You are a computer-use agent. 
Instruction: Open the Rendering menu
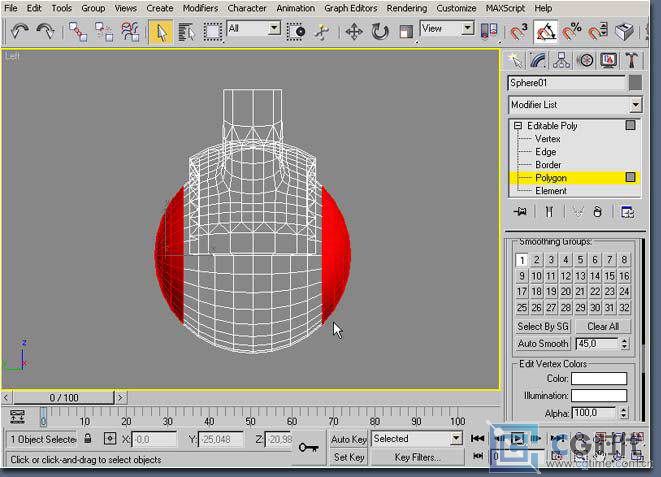(407, 8)
